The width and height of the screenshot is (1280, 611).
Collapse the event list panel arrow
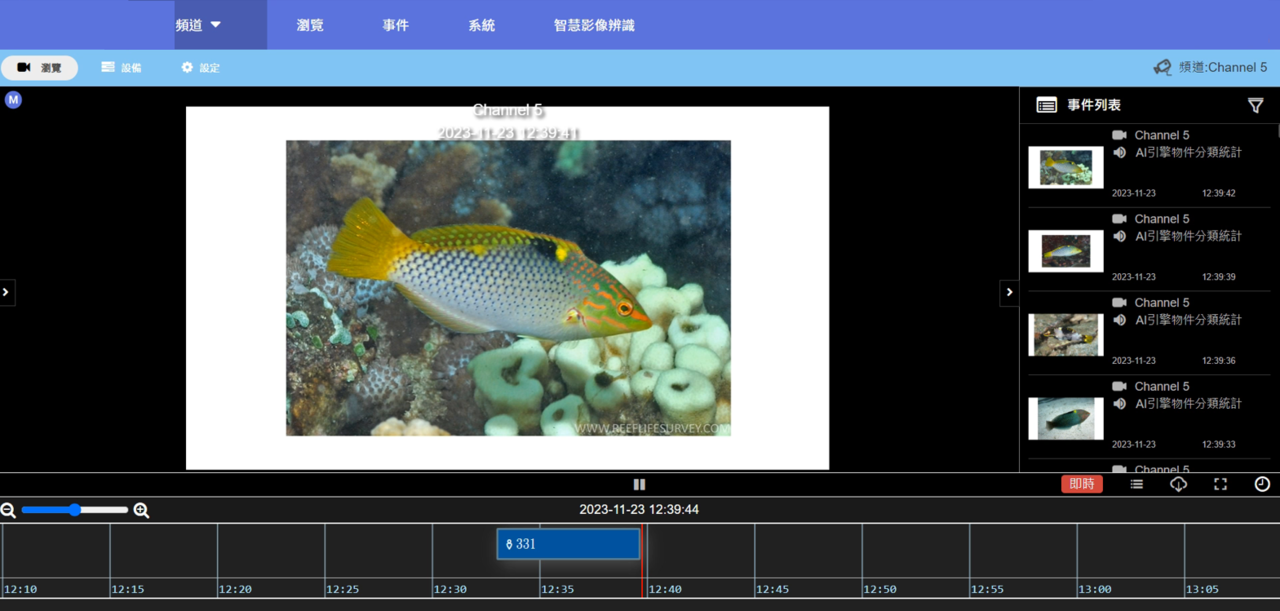(x=1008, y=292)
